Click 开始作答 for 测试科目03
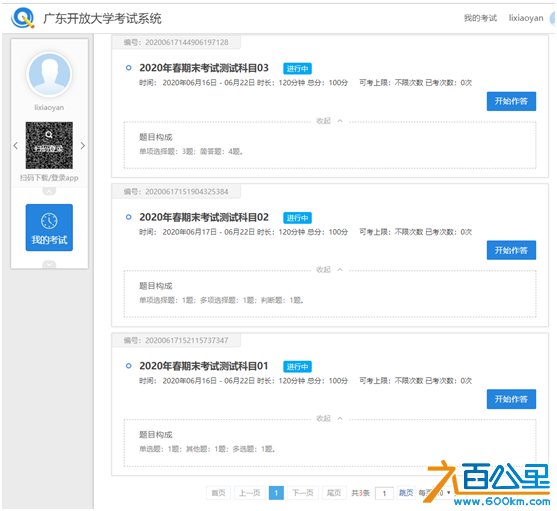The image size is (557, 511). [511, 101]
